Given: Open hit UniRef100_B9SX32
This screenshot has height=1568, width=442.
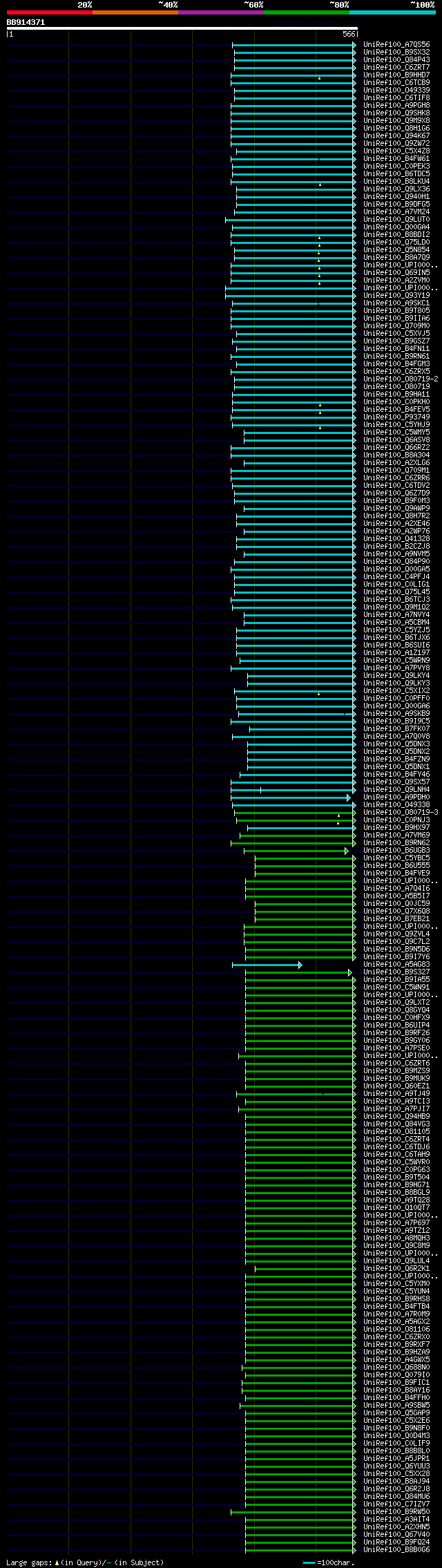Looking at the screenshot, I should pos(396,53).
